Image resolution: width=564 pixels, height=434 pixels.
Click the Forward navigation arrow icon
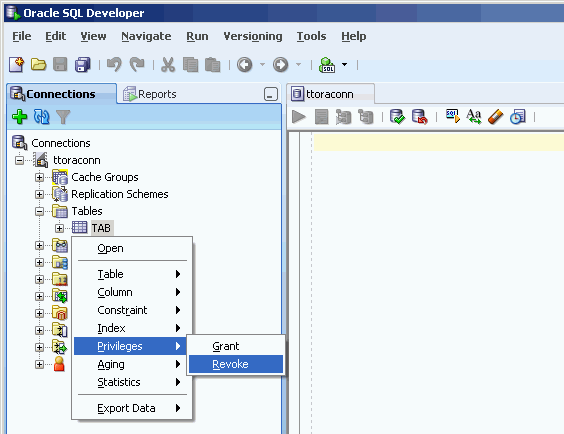pos(281,65)
